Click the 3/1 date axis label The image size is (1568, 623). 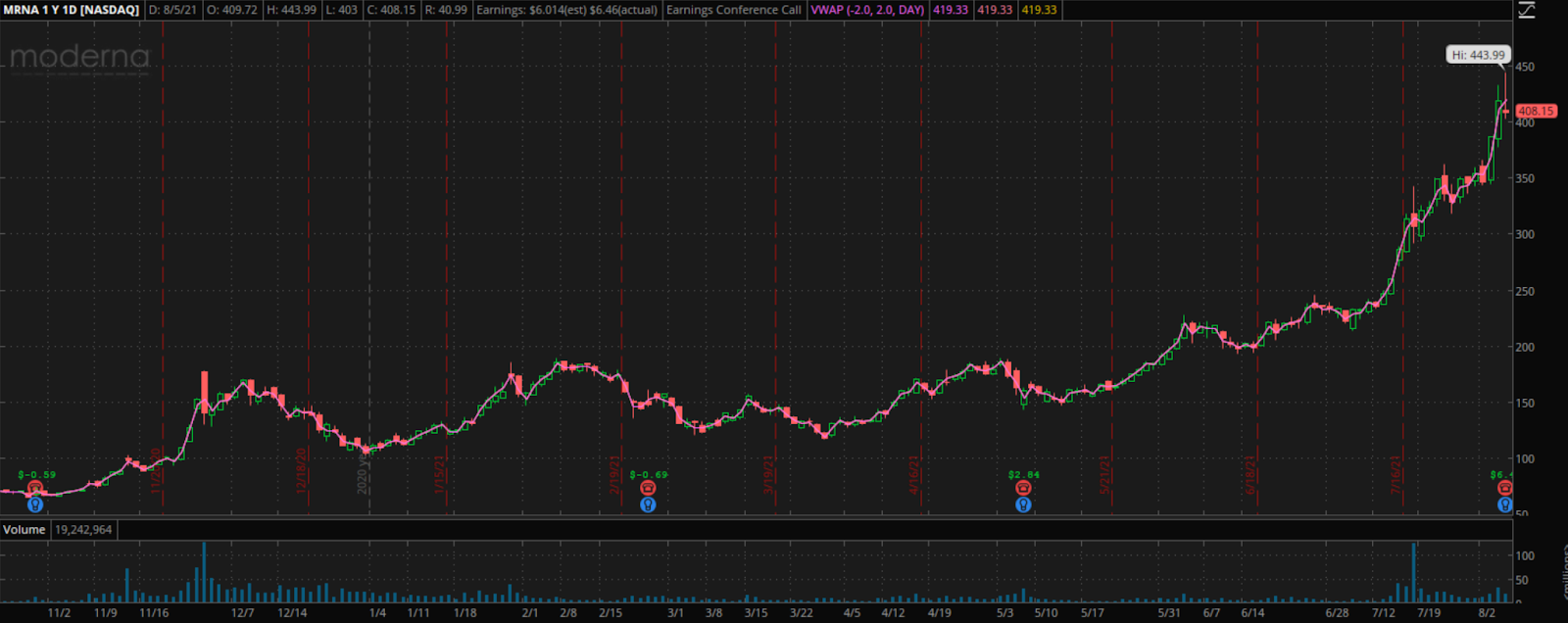(x=675, y=613)
